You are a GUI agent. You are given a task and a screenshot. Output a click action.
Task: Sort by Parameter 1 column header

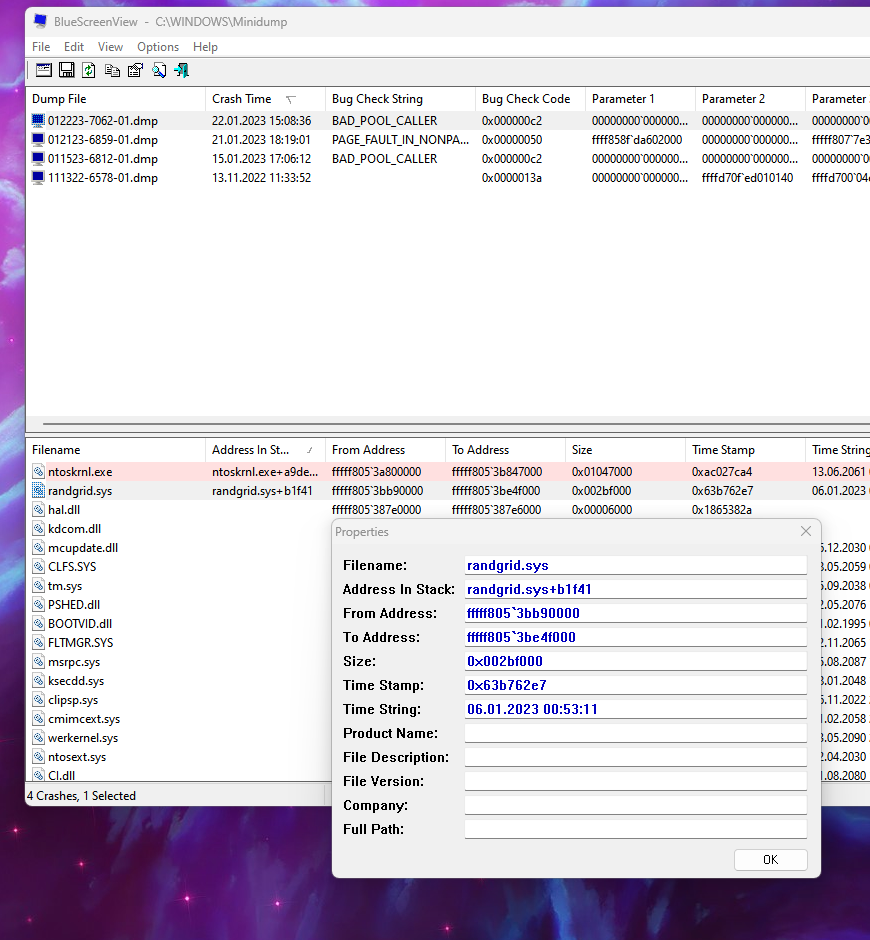[x=640, y=99]
